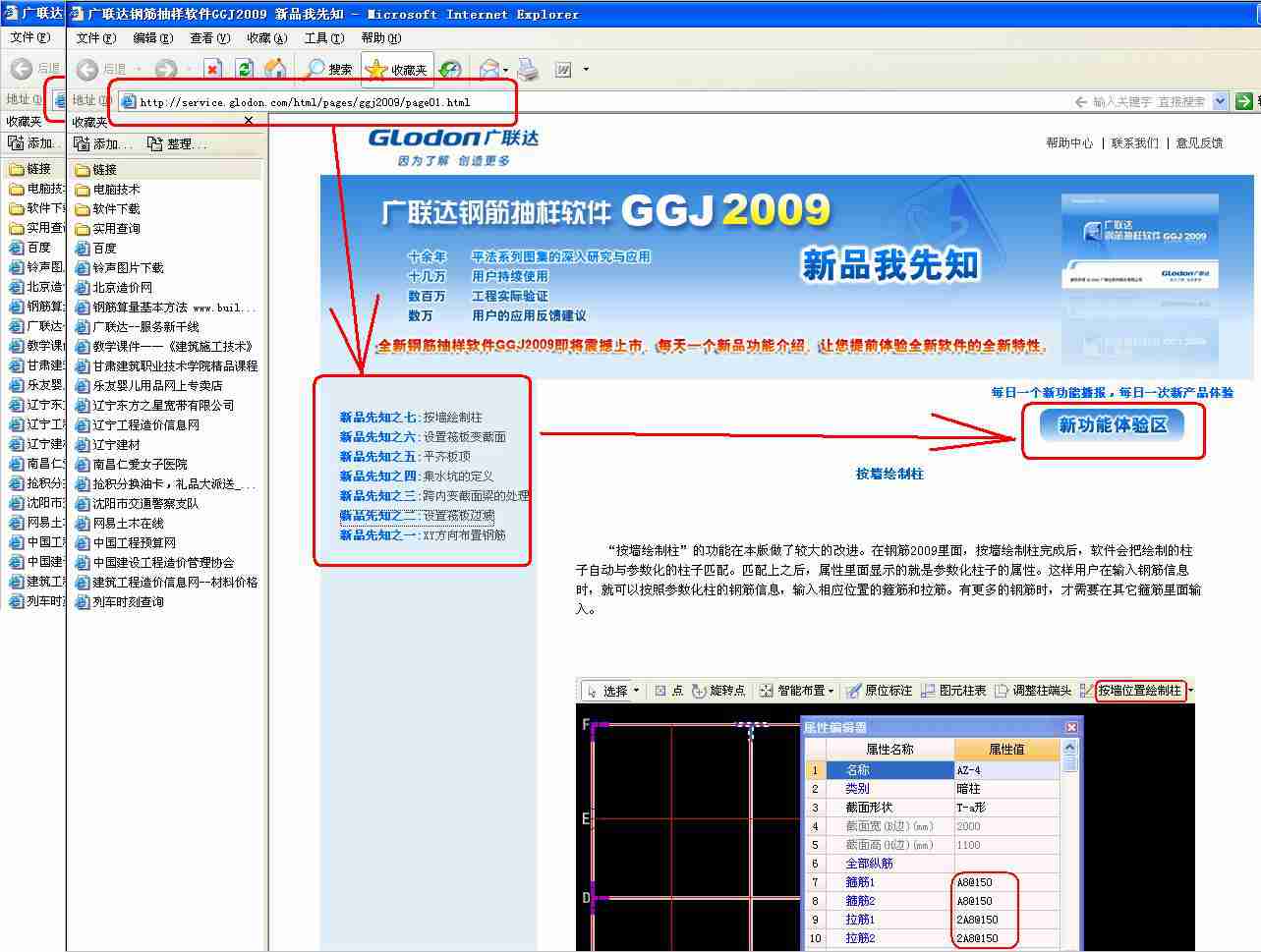
Task: Click the Forward arrow in the front window
Action: coord(166,69)
